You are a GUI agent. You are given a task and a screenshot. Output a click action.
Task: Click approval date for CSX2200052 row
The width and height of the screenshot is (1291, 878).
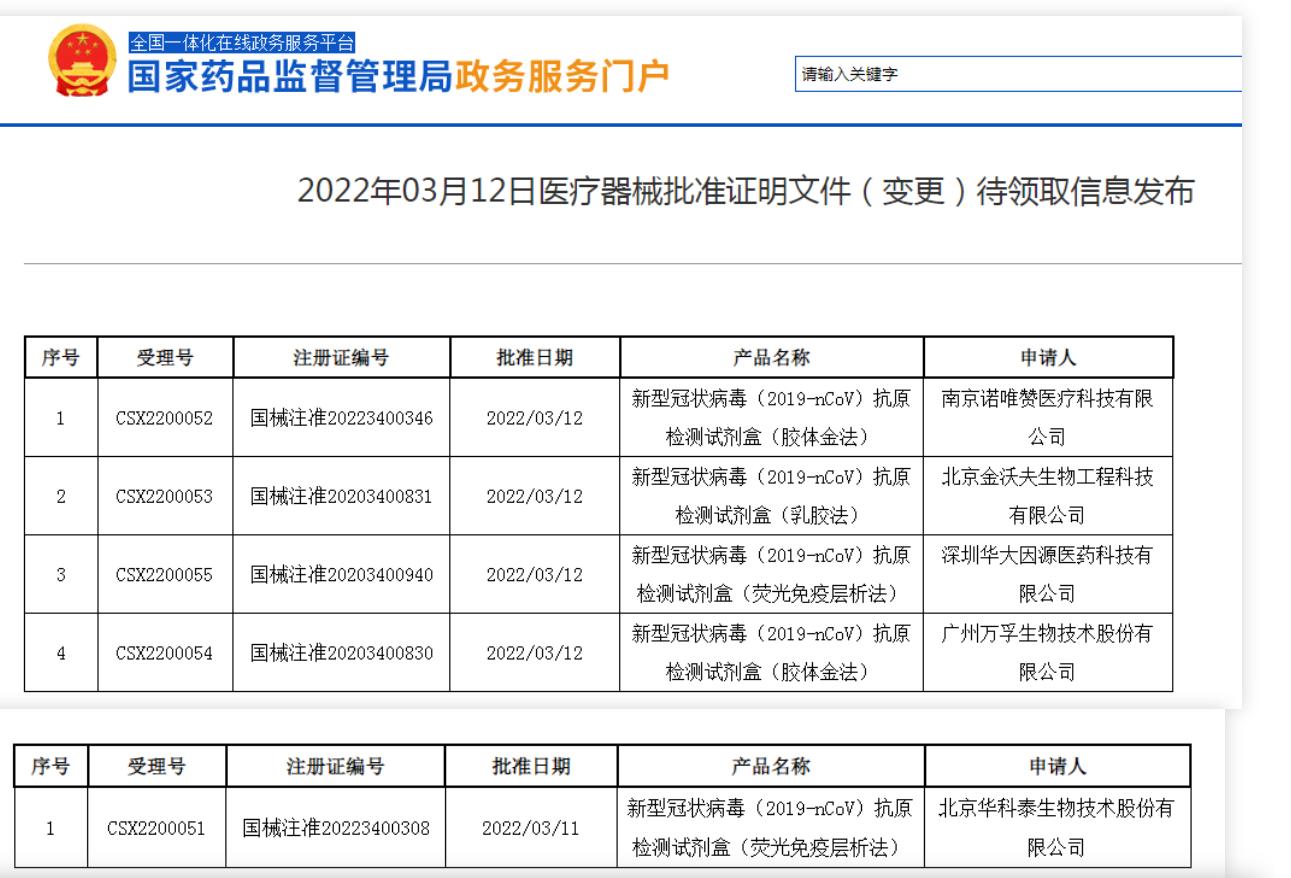click(534, 419)
